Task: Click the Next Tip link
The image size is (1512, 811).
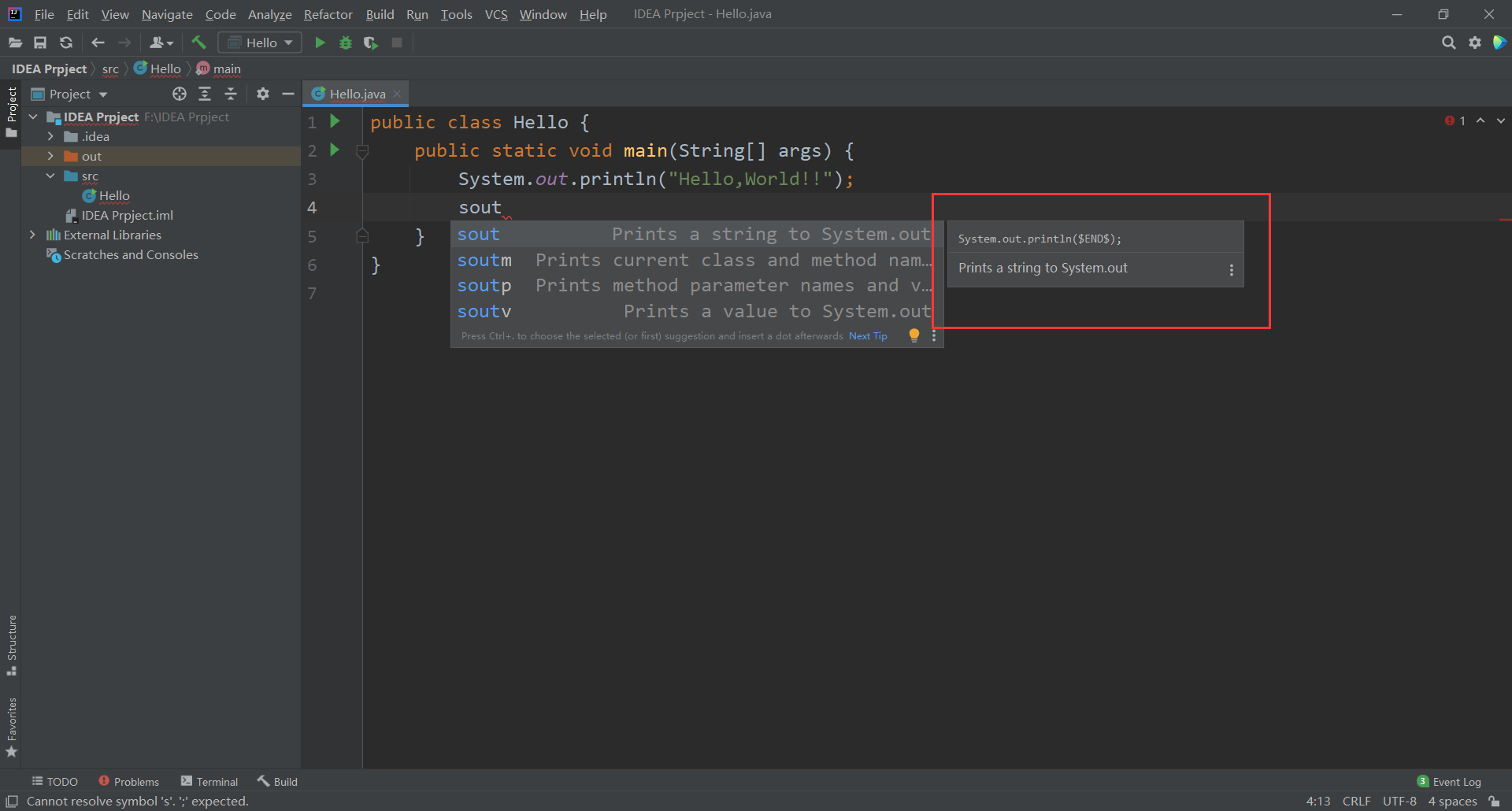Action: (x=868, y=336)
